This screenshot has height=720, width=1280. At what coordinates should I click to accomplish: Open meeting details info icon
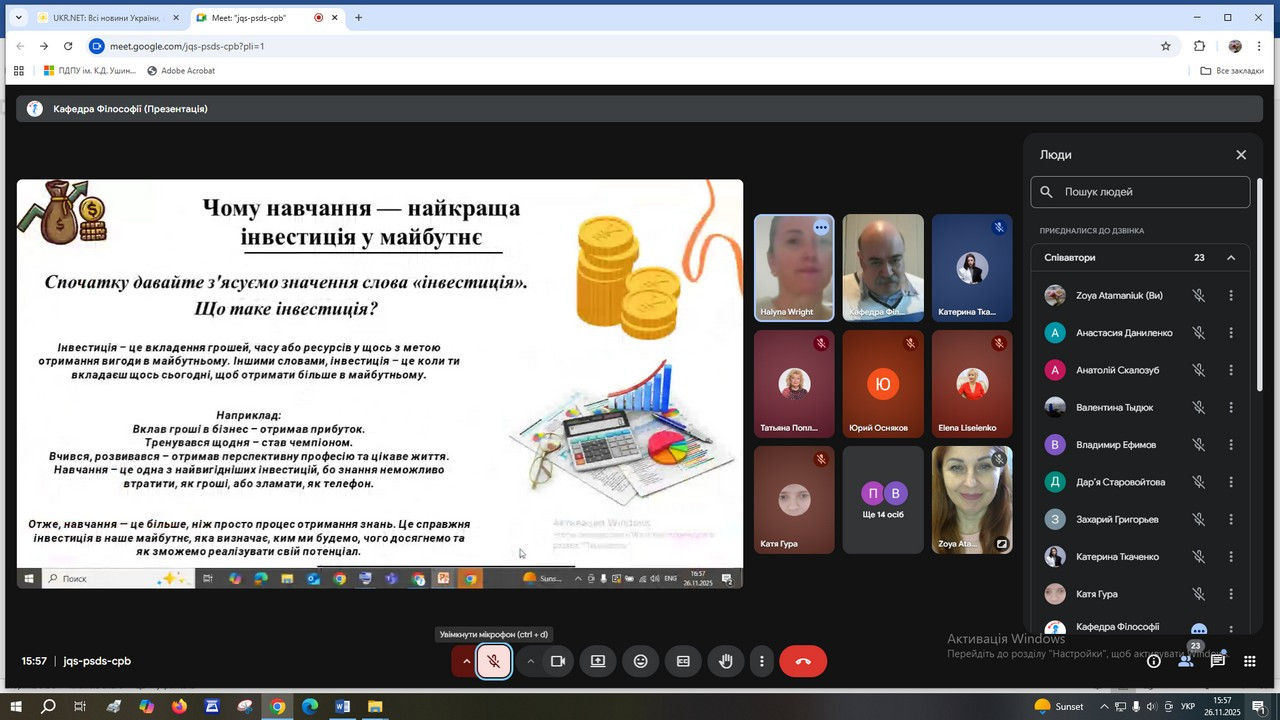(1154, 661)
